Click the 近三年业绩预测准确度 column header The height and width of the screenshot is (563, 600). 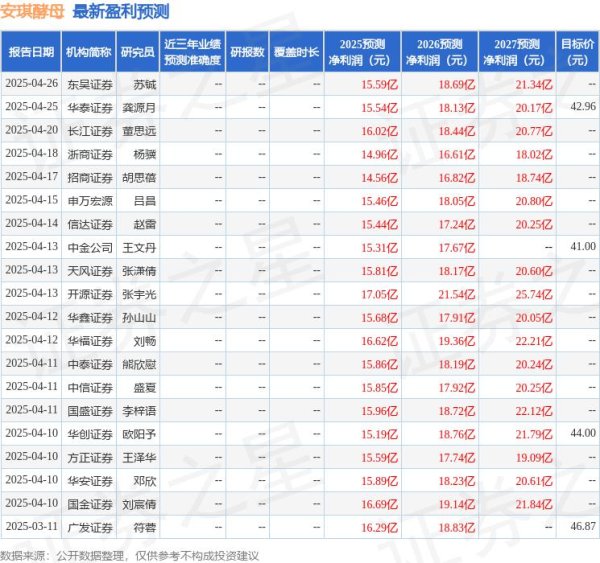pos(192,51)
